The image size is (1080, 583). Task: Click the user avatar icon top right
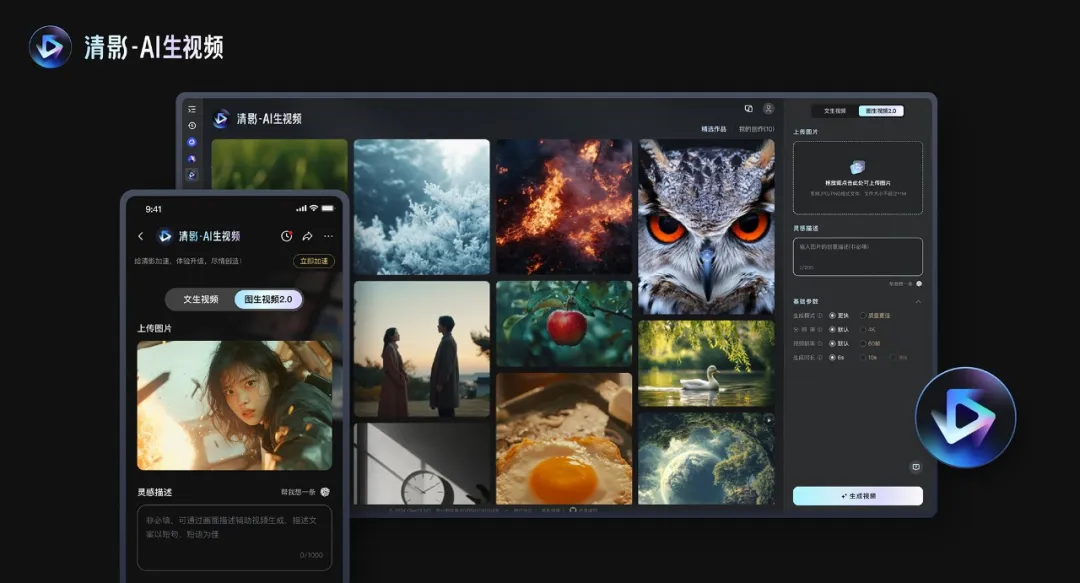pyautogui.click(x=768, y=108)
